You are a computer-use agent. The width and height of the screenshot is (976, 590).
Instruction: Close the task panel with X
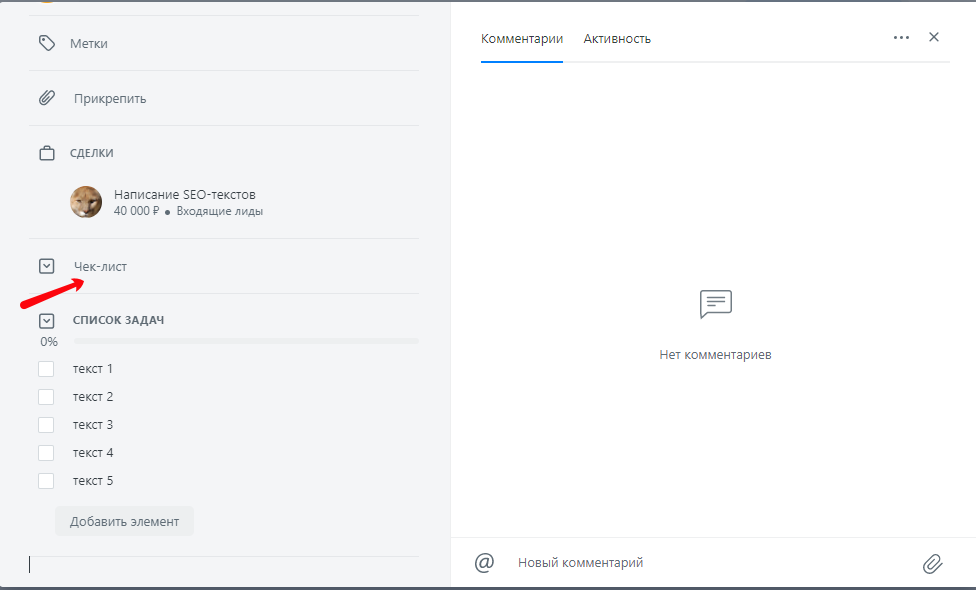(x=934, y=37)
